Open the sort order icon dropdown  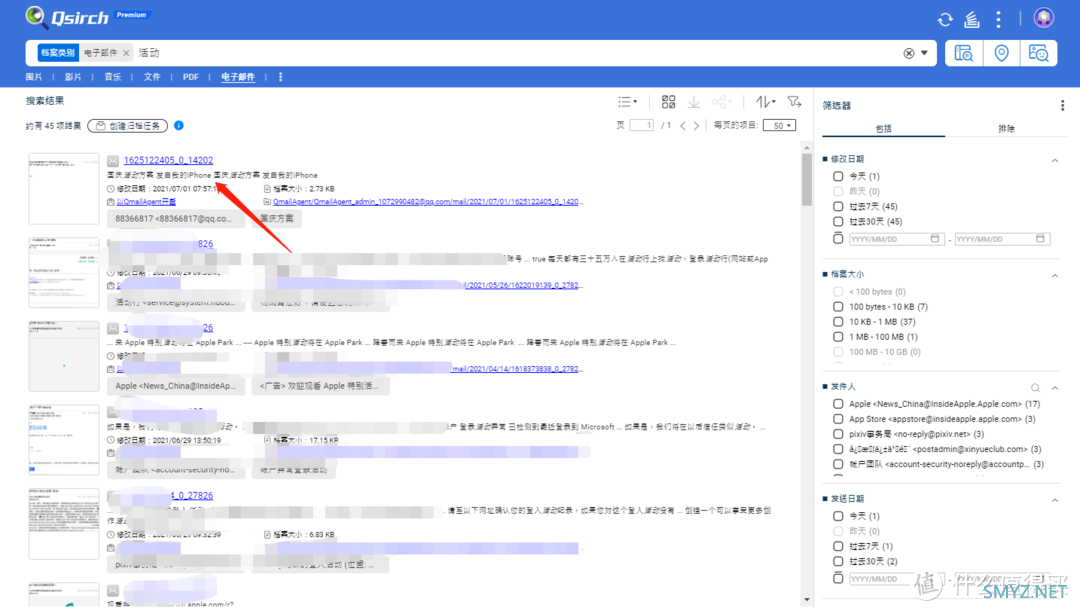tap(765, 102)
